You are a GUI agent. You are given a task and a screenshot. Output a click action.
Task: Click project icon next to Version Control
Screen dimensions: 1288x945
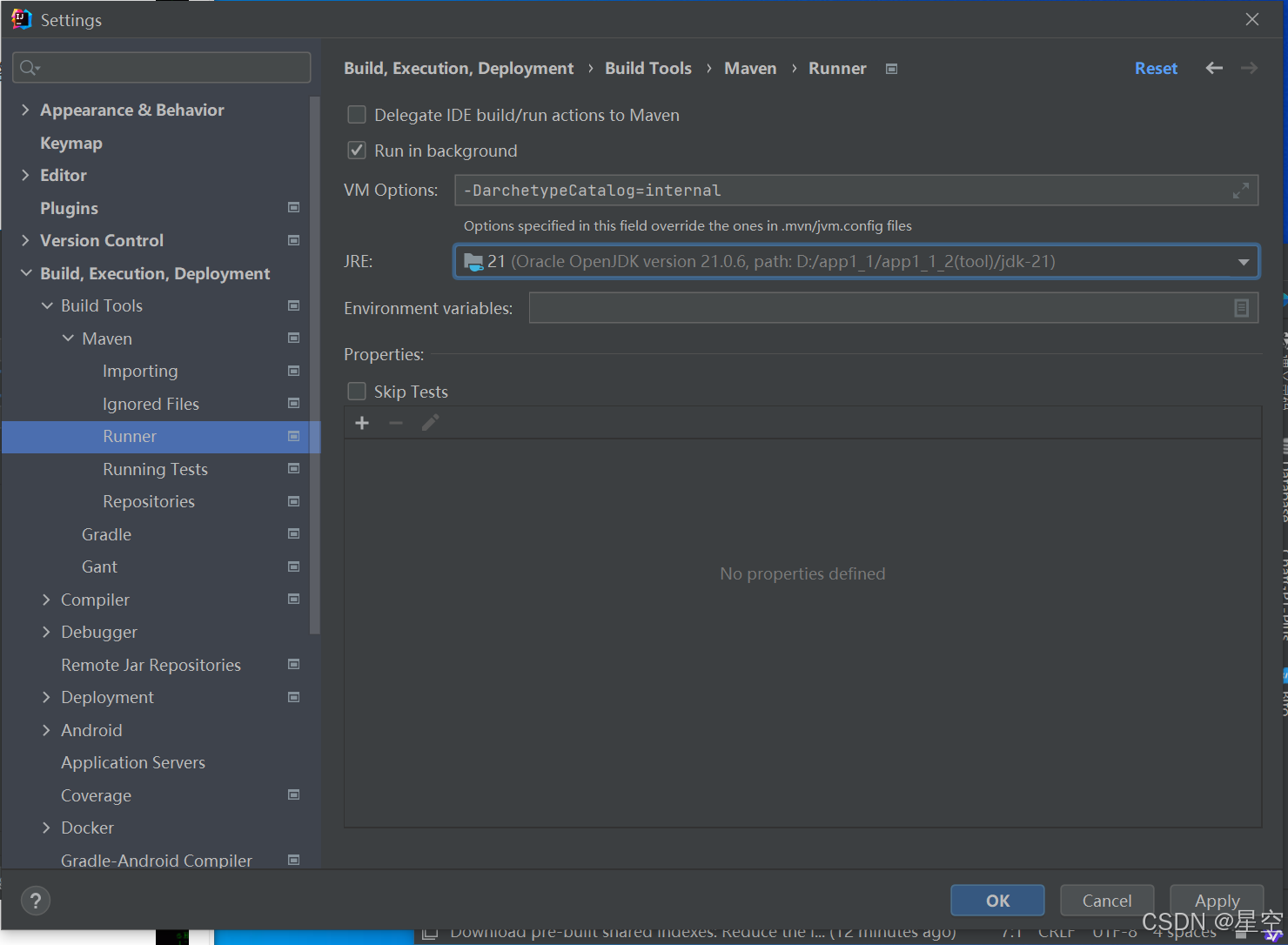293,240
